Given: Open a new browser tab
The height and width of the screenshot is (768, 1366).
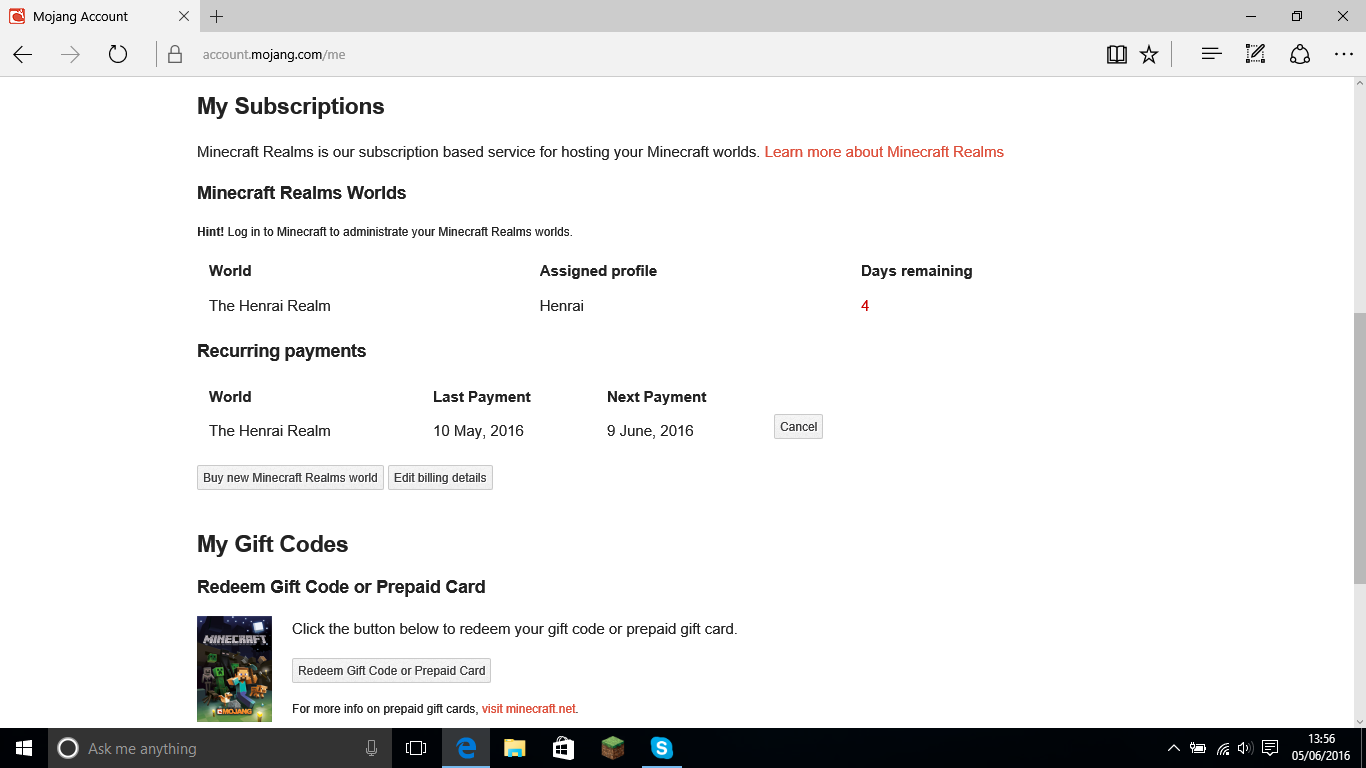Looking at the screenshot, I should click(217, 17).
